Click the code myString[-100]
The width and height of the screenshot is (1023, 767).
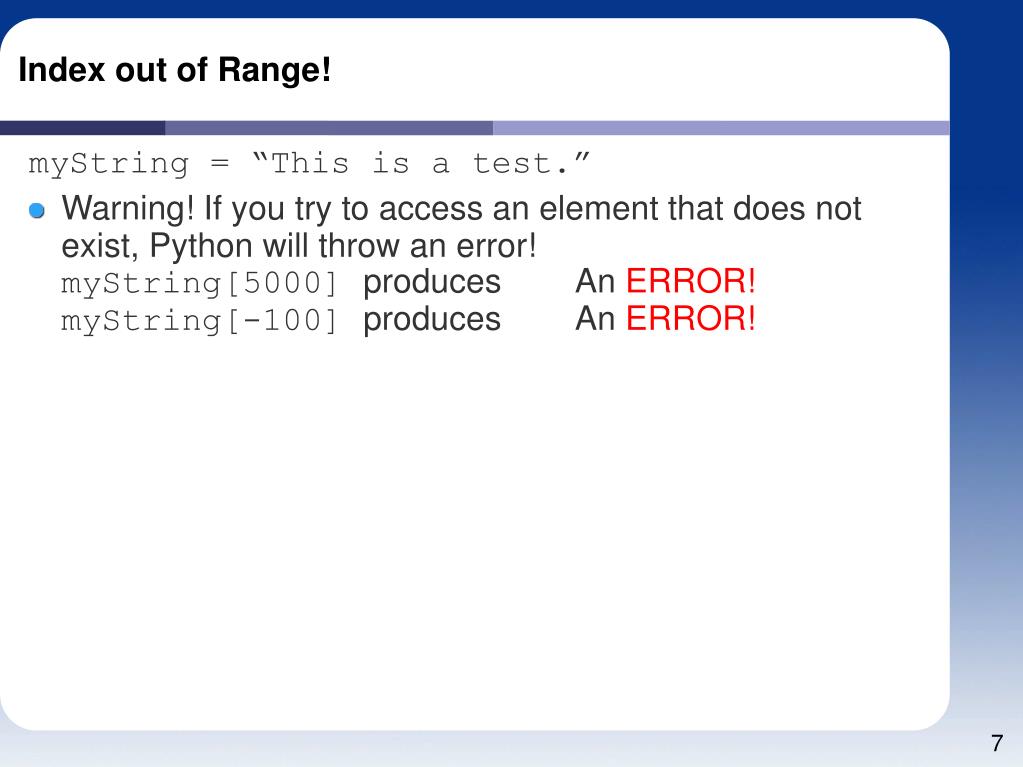click(199, 320)
